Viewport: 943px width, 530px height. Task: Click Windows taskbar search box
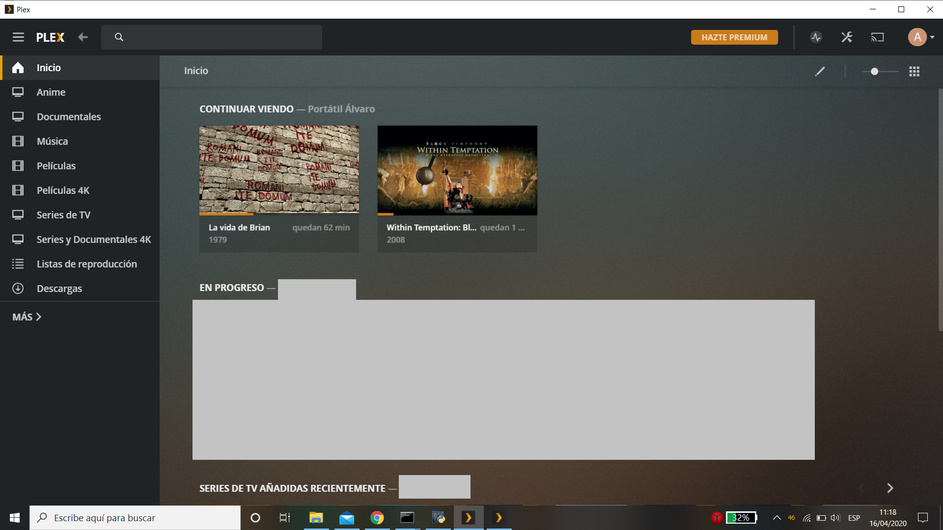point(135,517)
